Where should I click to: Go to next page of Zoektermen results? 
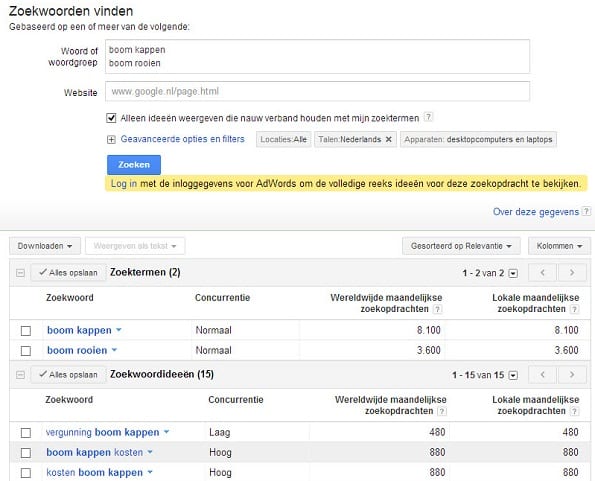[572, 272]
